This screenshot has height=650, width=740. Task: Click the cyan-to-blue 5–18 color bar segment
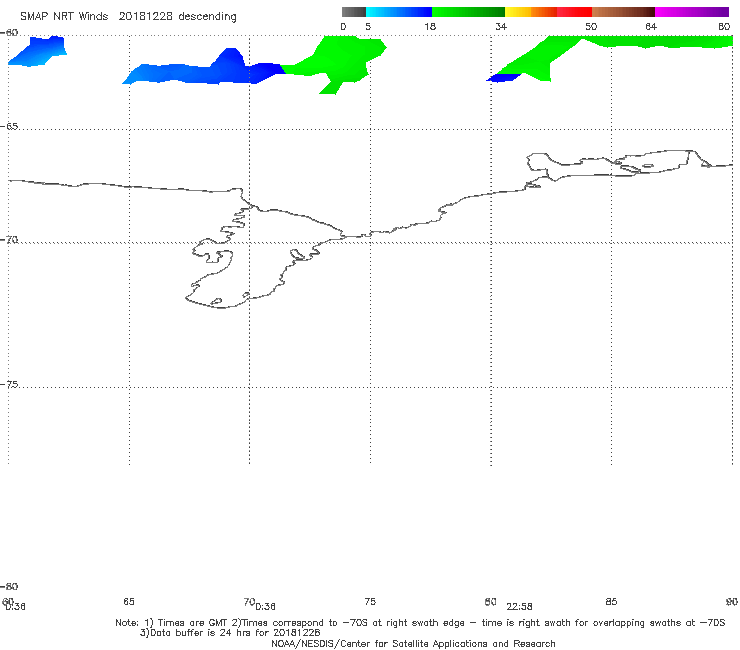tap(399, 12)
